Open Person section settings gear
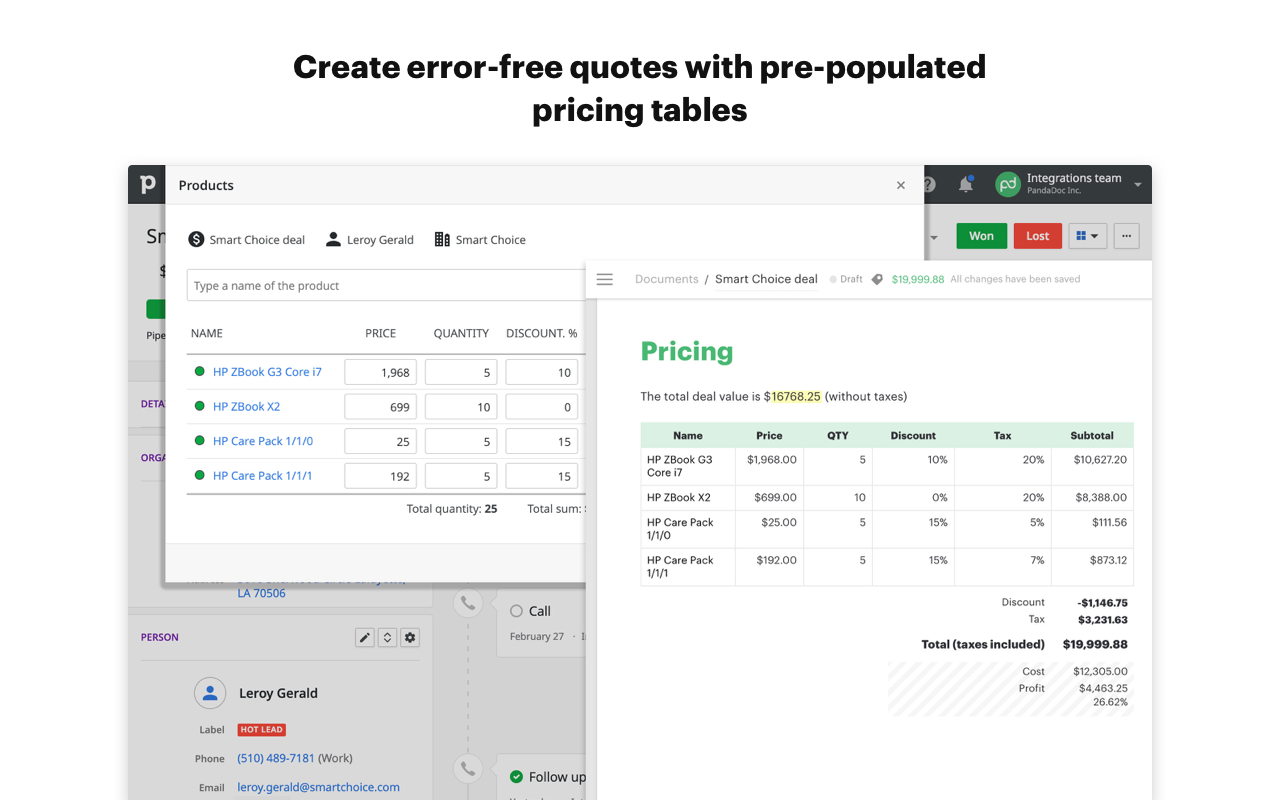 [x=410, y=637]
